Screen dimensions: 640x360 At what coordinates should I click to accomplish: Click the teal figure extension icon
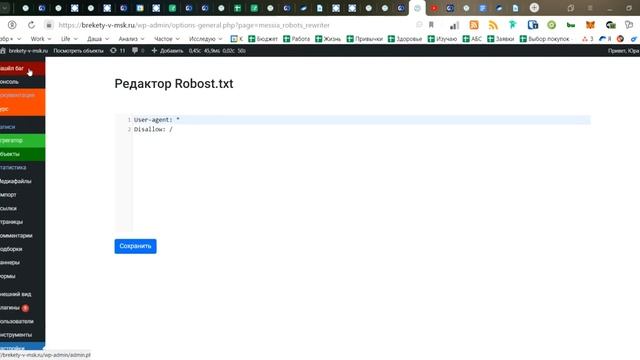513,25
